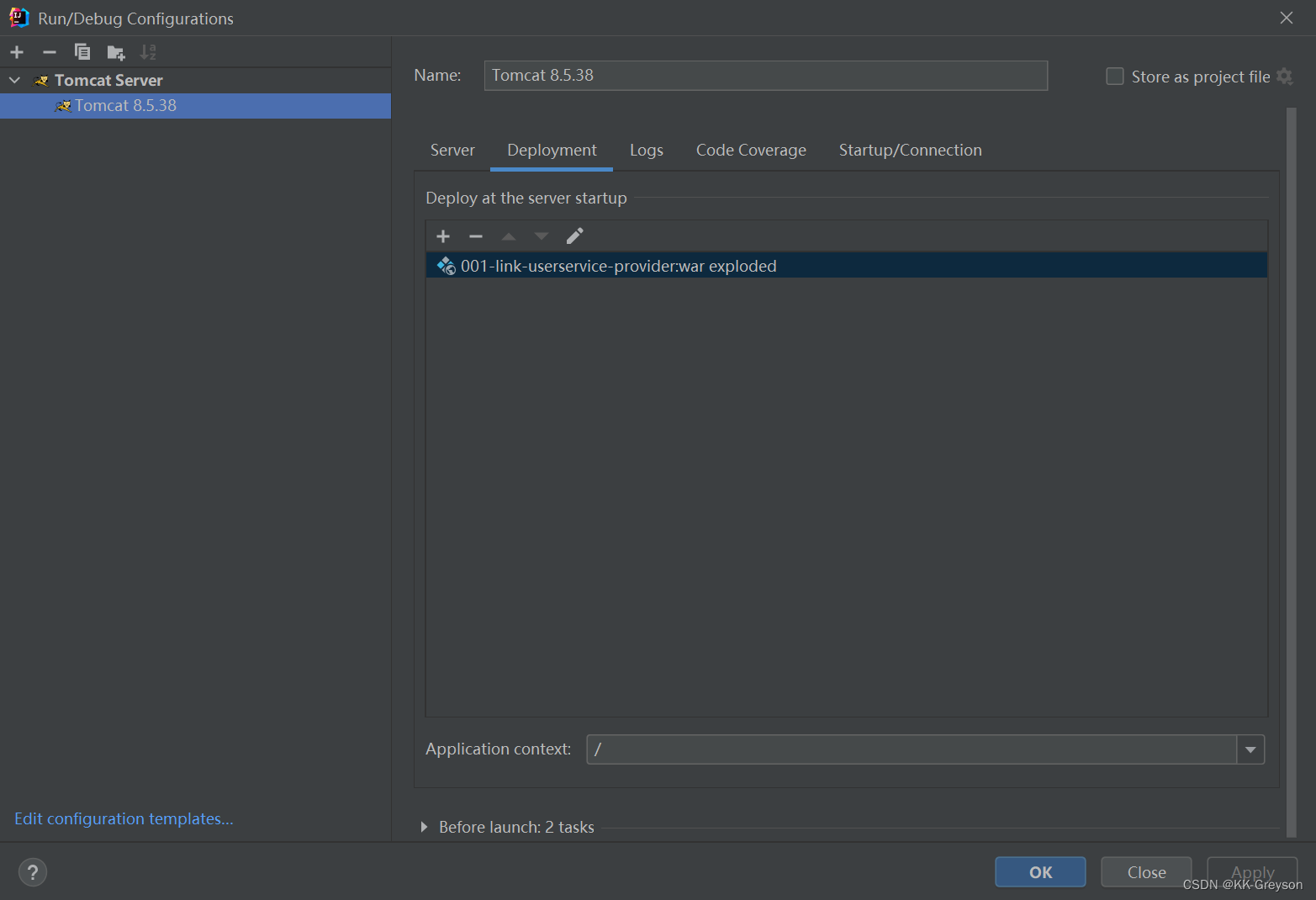1316x900 pixels.
Task: Edit the selected deployment artifact
Action: [x=575, y=236]
